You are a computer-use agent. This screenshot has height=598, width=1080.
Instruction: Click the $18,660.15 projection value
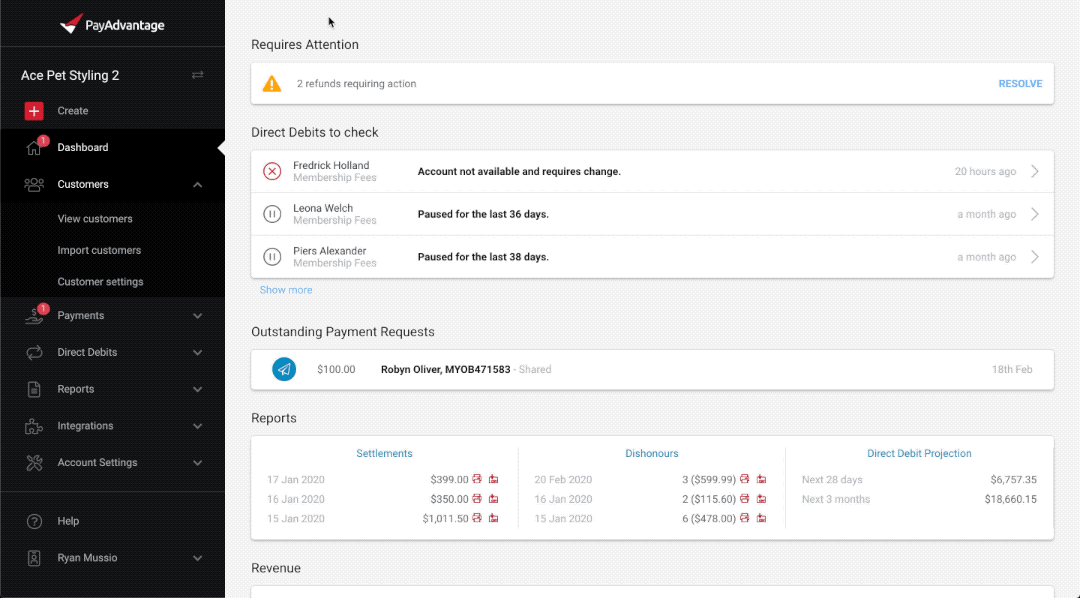point(1010,499)
